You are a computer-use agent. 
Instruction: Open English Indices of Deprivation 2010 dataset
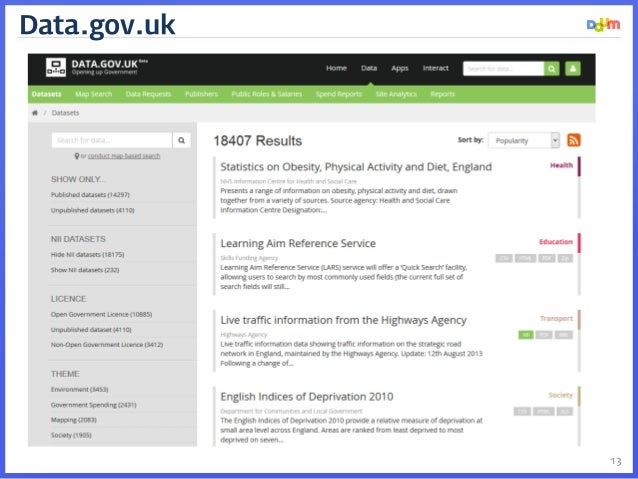[307, 397]
